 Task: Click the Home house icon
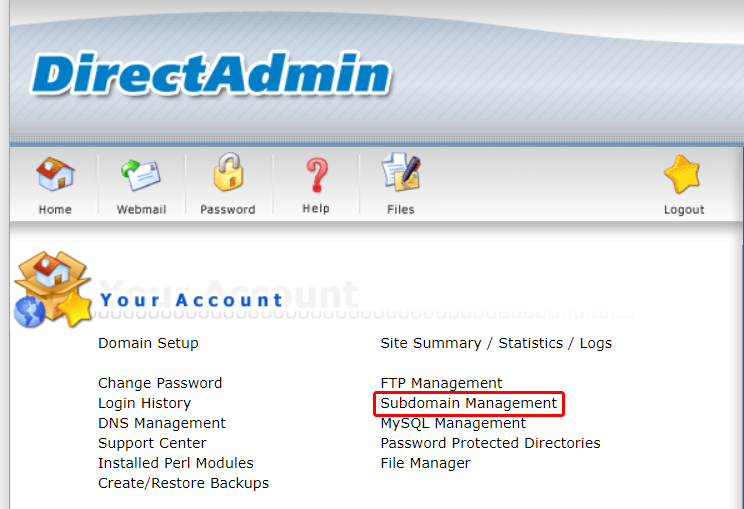pyautogui.click(x=55, y=177)
